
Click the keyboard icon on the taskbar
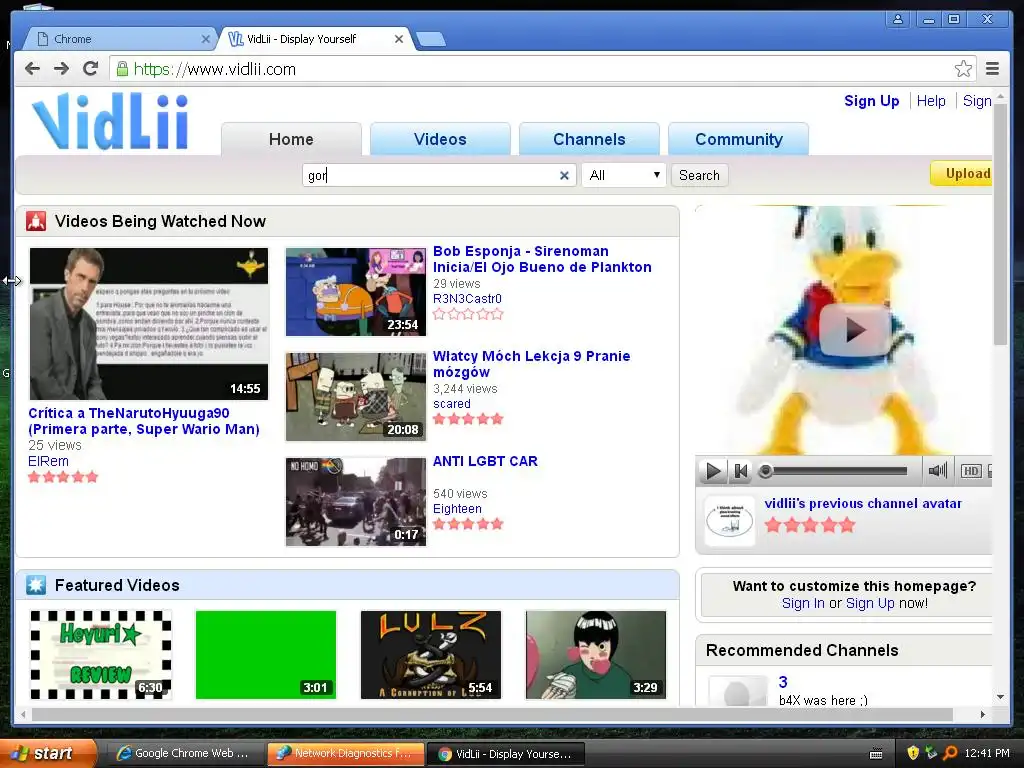[876, 754]
